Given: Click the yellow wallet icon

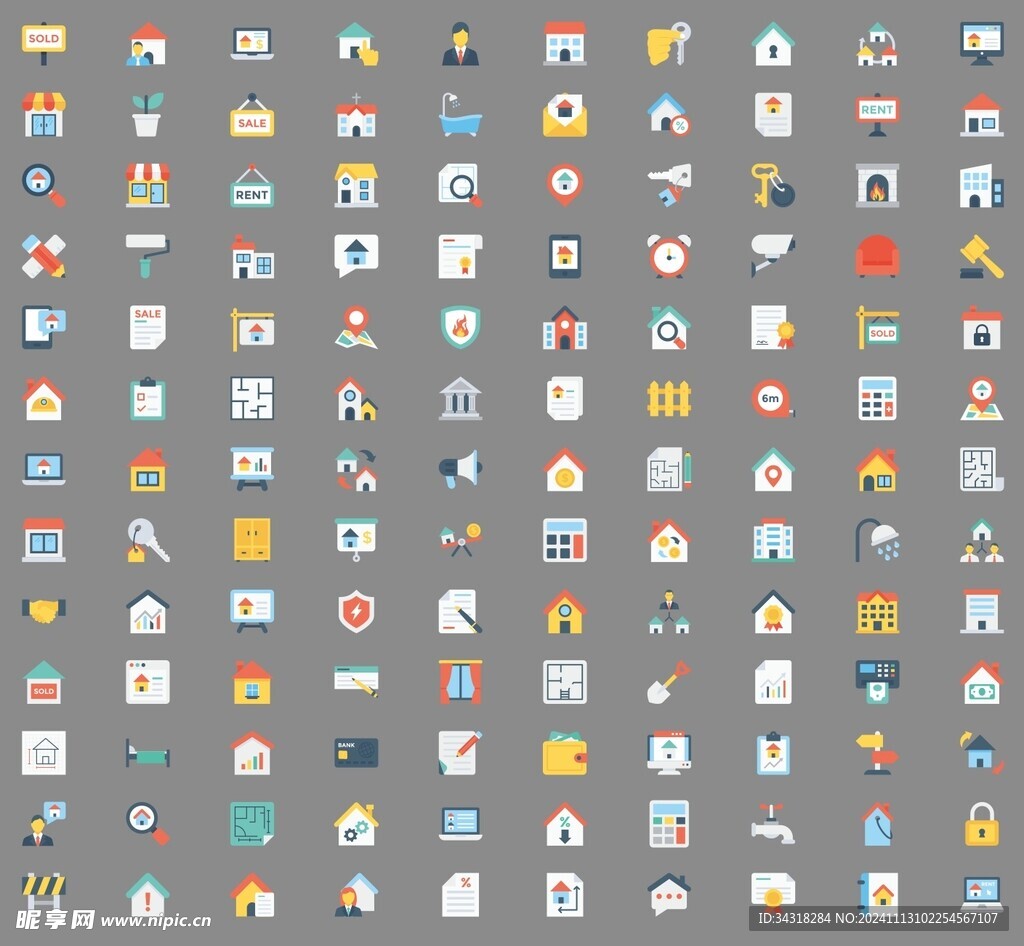Looking at the screenshot, I should 565,753.
